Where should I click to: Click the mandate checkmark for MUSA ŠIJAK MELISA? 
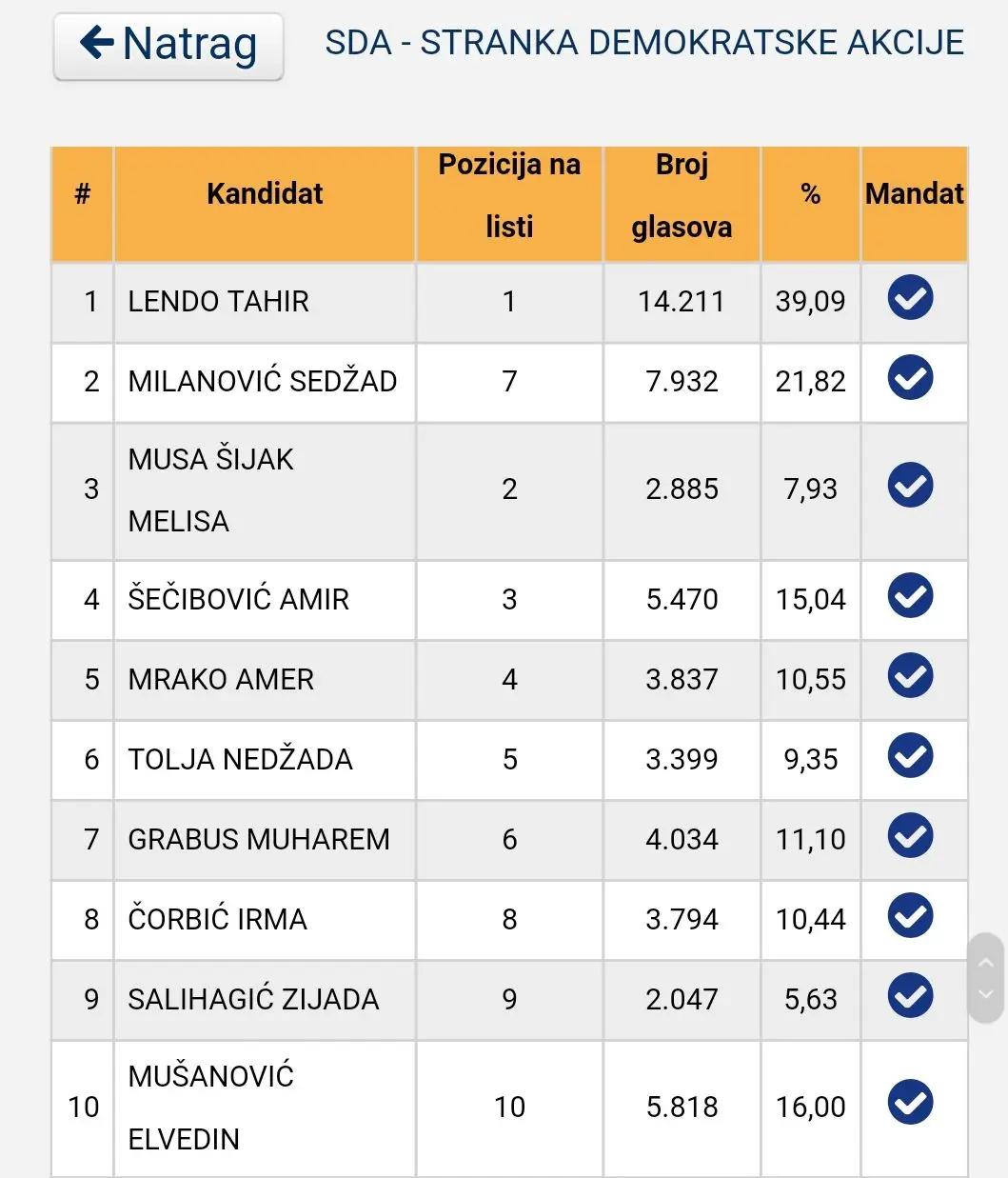point(910,486)
